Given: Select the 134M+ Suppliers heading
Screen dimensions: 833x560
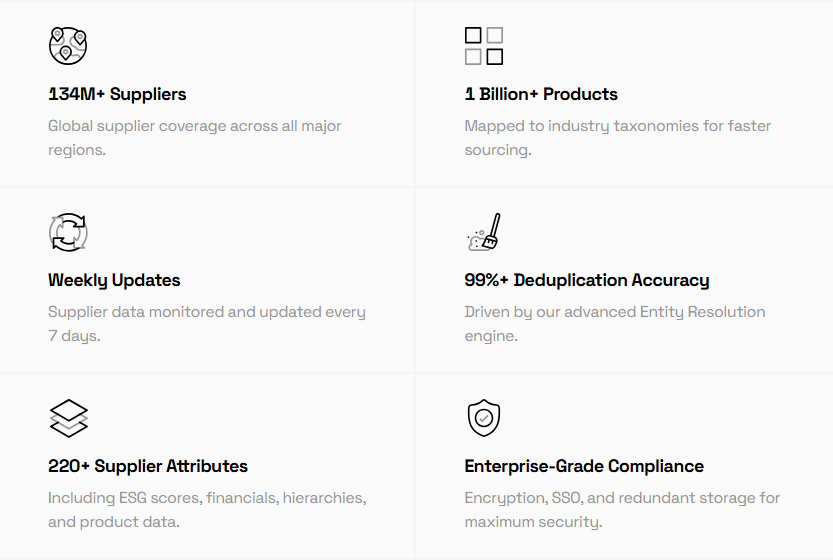Looking at the screenshot, I should point(117,94).
